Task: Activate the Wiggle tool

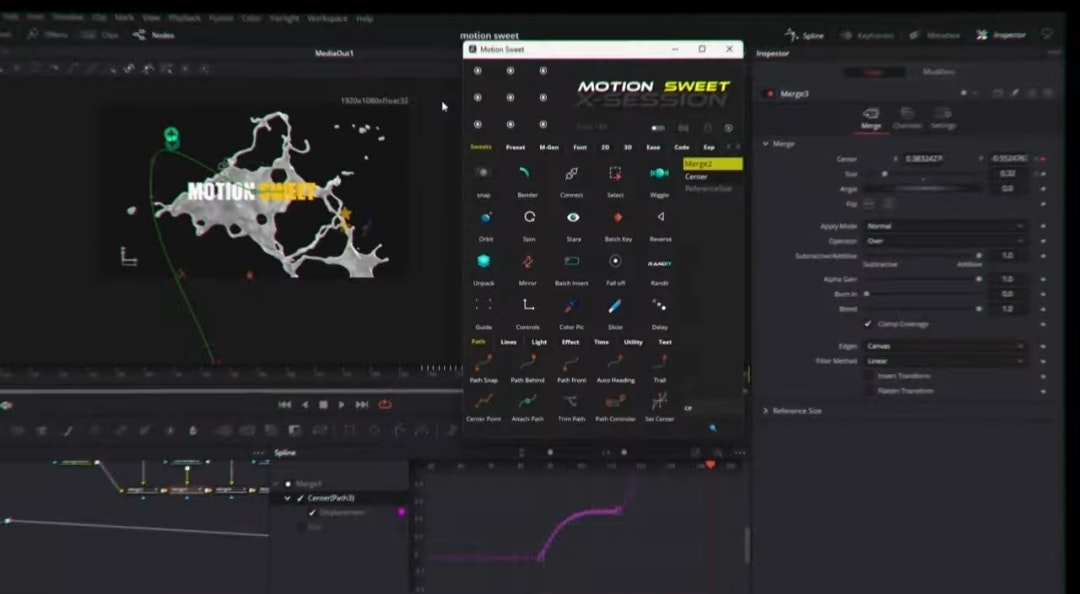Action: pos(659,173)
